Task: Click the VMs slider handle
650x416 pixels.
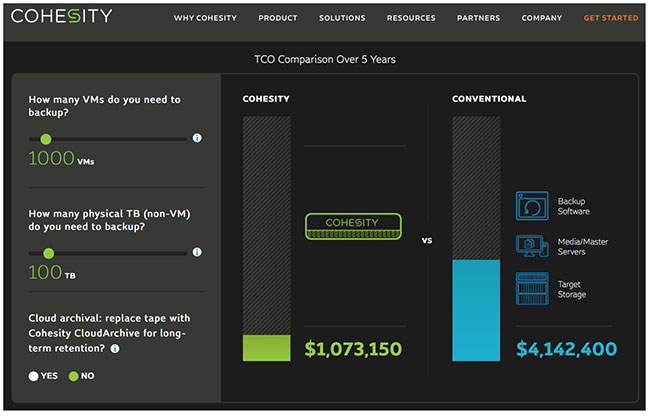Action: [46, 139]
